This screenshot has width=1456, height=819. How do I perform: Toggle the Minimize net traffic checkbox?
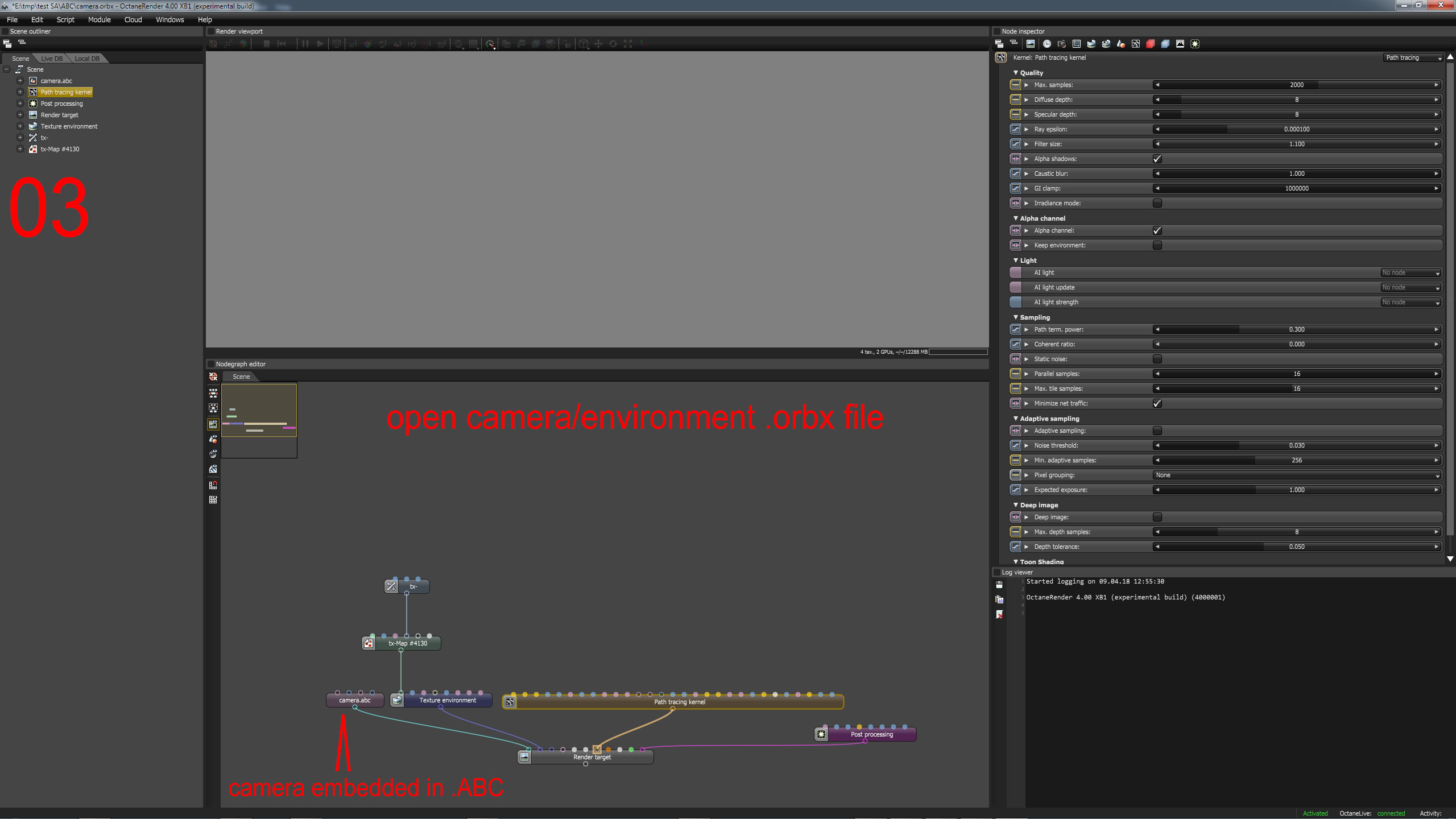(1157, 403)
